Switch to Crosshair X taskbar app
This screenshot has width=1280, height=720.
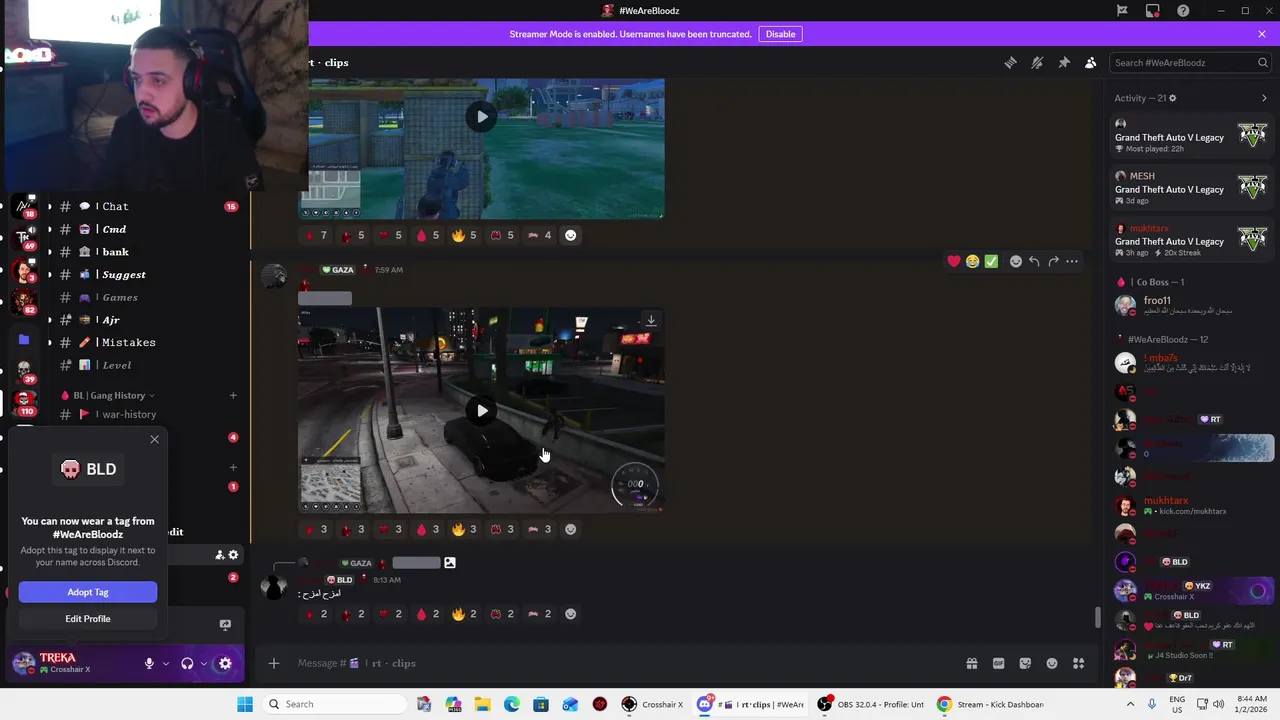tap(651, 704)
